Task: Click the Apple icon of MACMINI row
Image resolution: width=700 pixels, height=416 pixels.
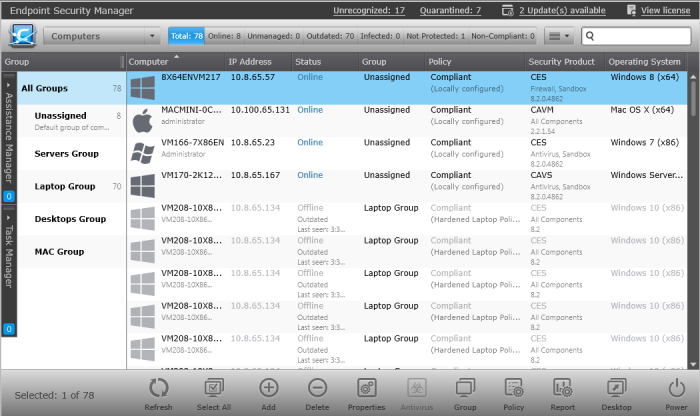Action: (143, 121)
